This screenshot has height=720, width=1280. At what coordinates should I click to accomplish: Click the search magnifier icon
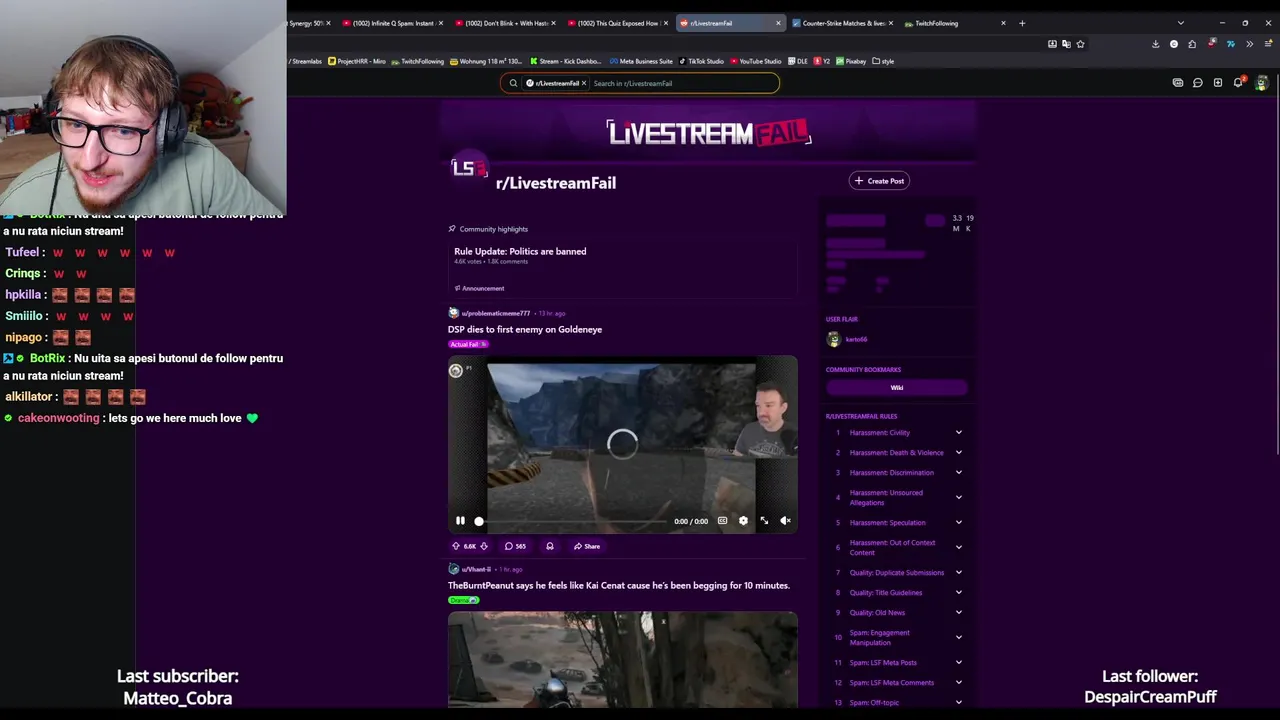(x=513, y=83)
